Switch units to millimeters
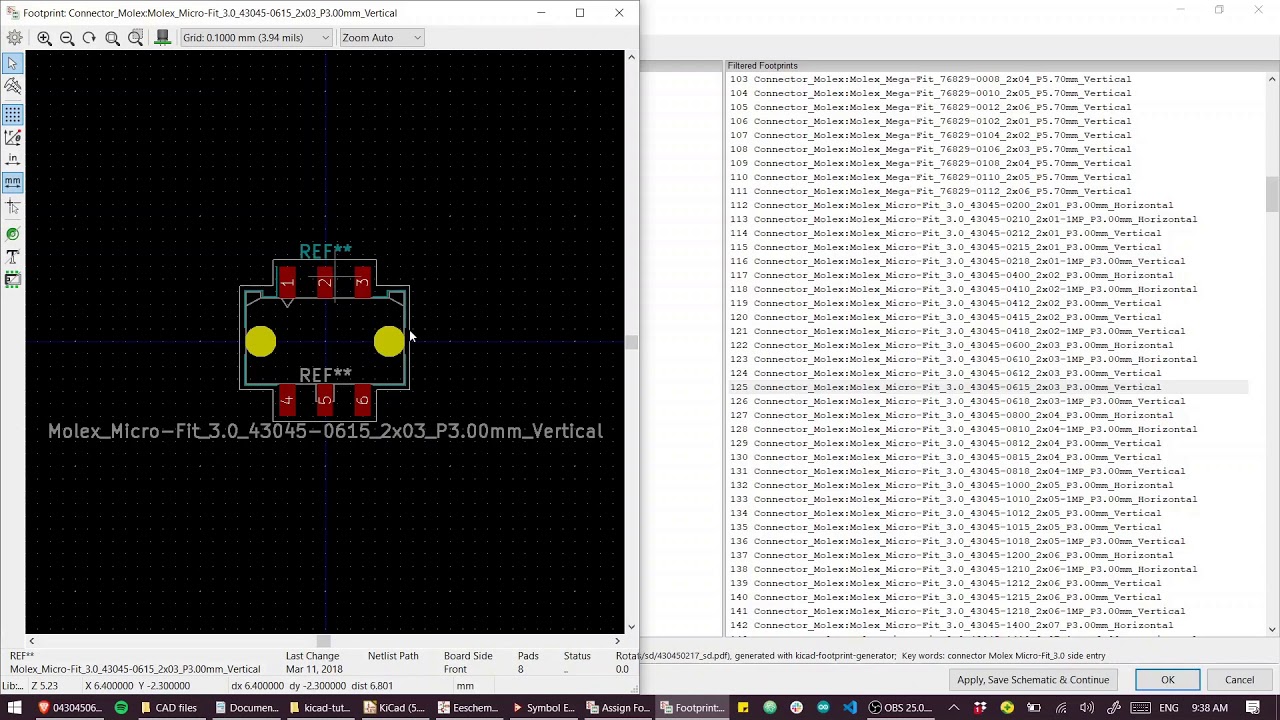The height and width of the screenshot is (720, 1280). (x=13, y=182)
